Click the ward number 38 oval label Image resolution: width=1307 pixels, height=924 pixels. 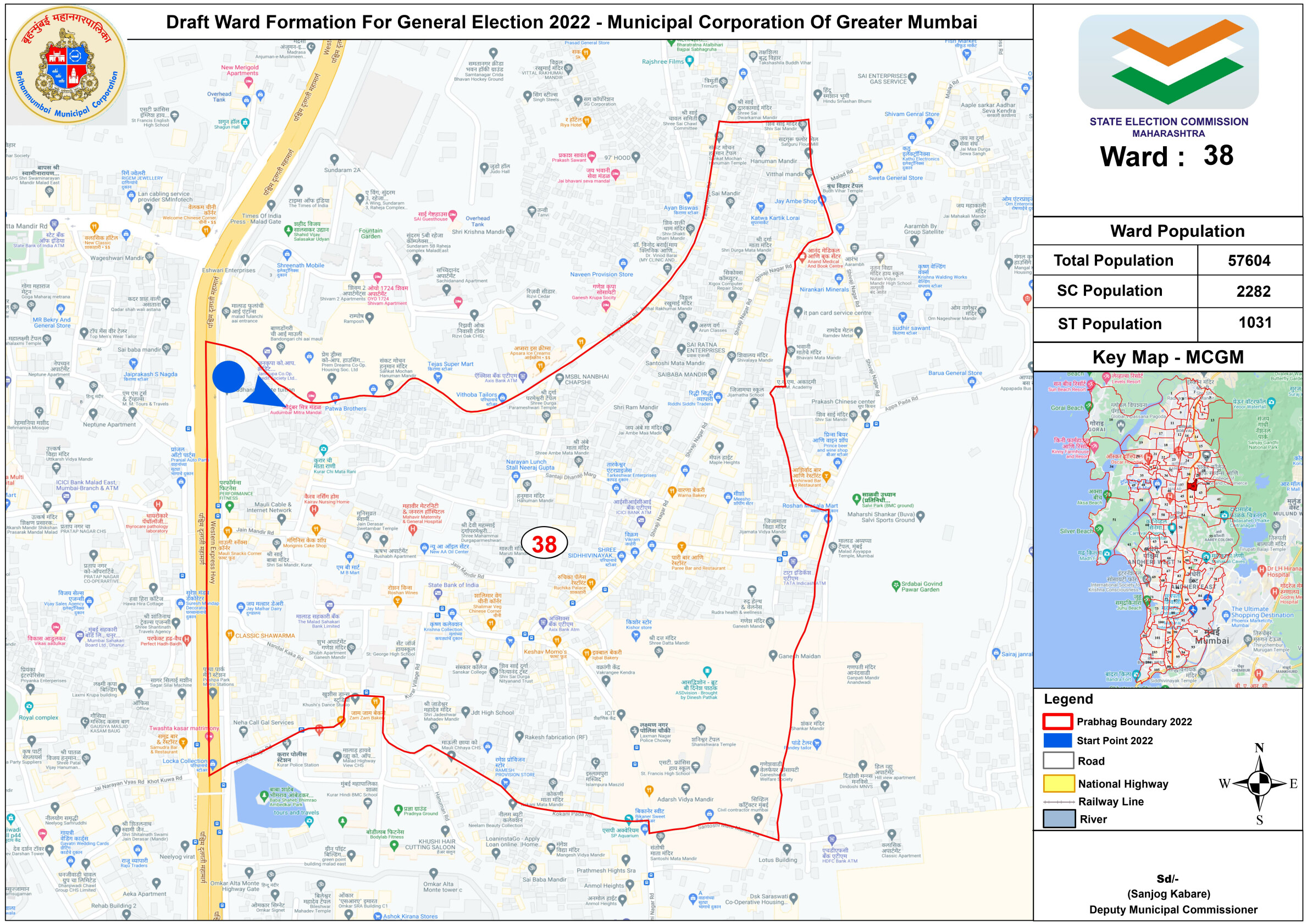click(544, 544)
